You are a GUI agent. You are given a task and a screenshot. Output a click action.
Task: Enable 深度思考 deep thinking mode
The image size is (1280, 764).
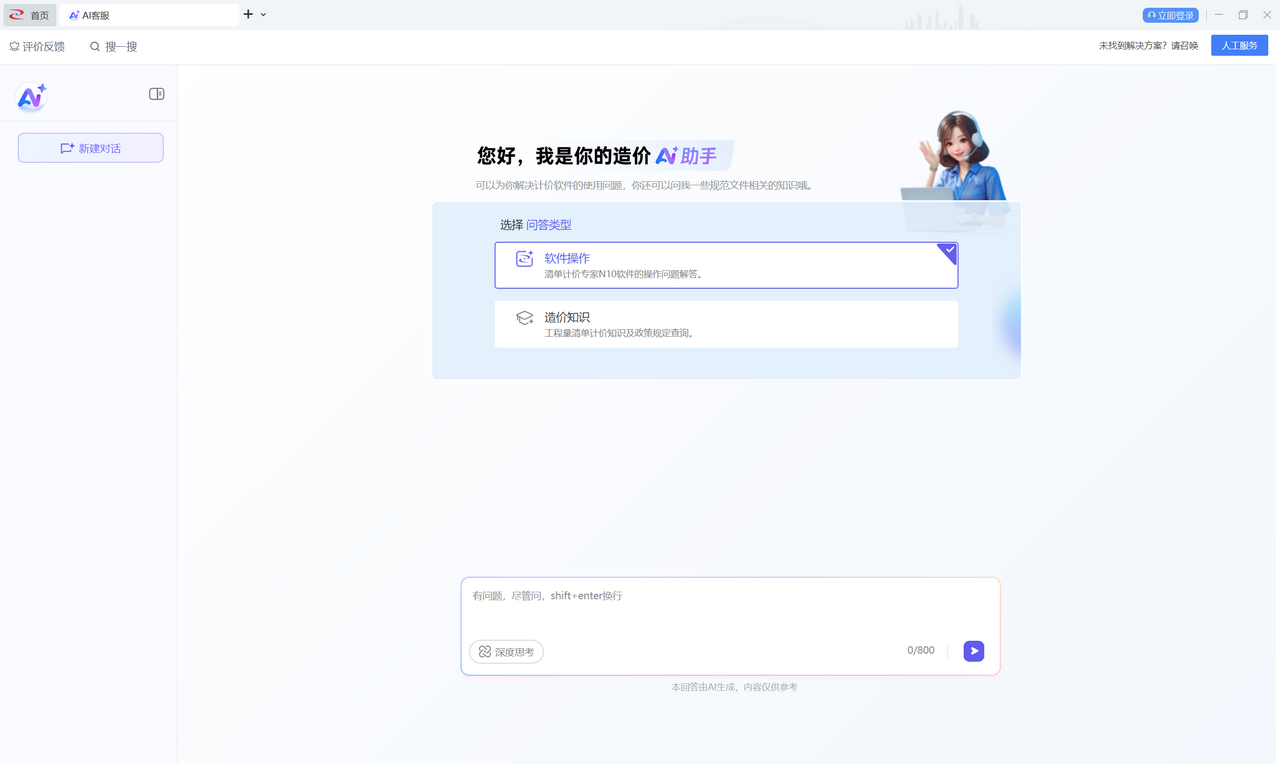[x=506, y=651]
